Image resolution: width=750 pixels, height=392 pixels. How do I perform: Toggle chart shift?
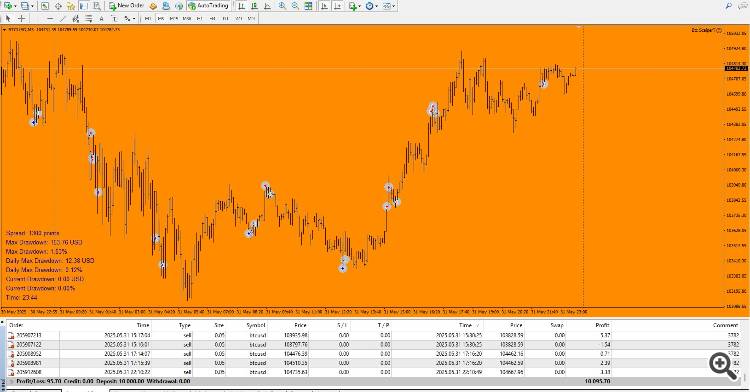(x=338, y=6)
